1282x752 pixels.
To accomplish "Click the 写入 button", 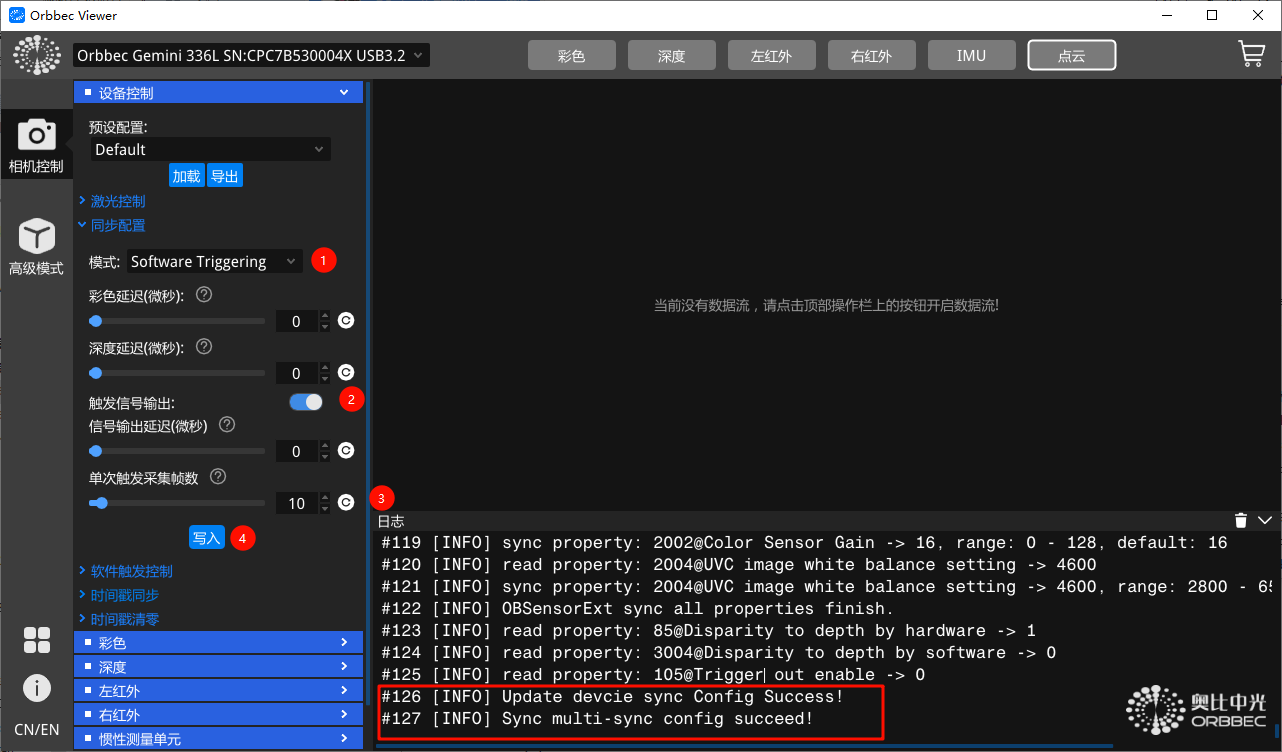I will tap(206, 538).
